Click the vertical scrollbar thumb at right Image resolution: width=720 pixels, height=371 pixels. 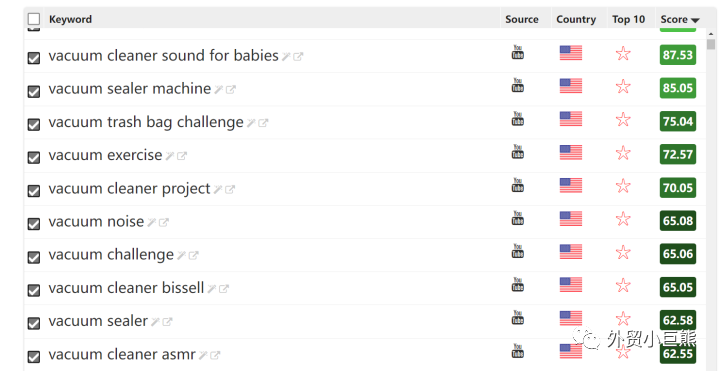tap(711, 44)
